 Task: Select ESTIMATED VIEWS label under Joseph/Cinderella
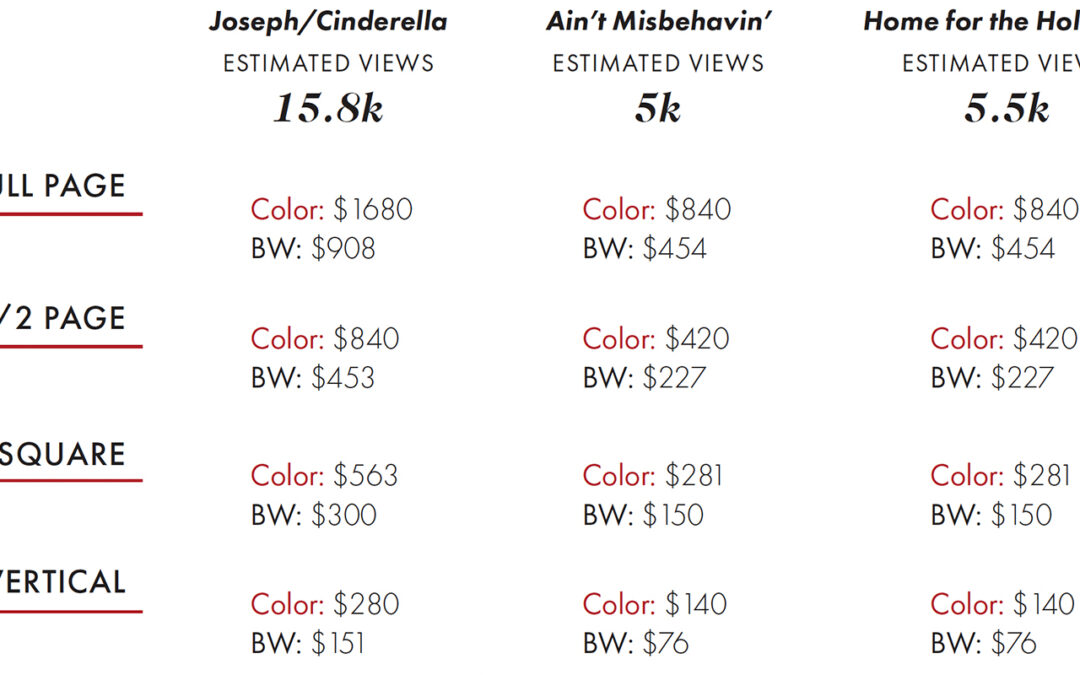(329, 63)
